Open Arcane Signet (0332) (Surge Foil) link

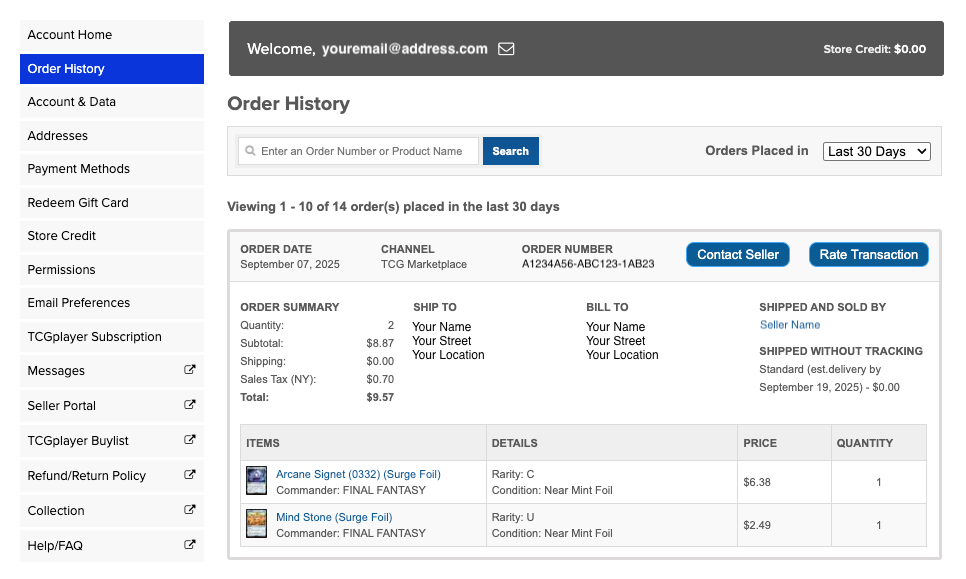tap(358, 474)
